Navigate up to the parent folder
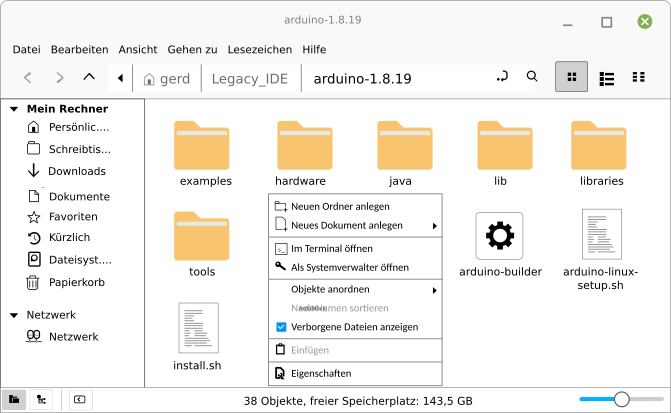The height and width of the screenshot is (413, 671). point(89,77)
